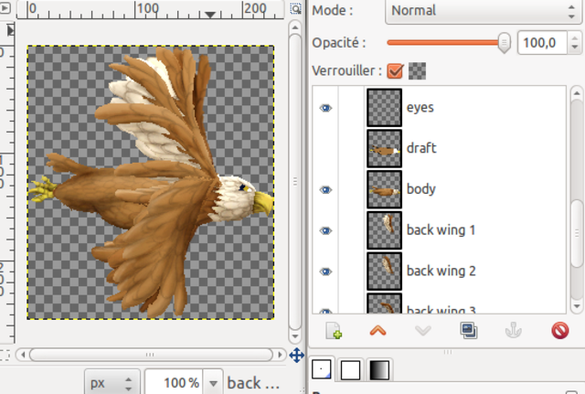Click the Opacité slider handle

pyautogui.click(x=504, y=43)
